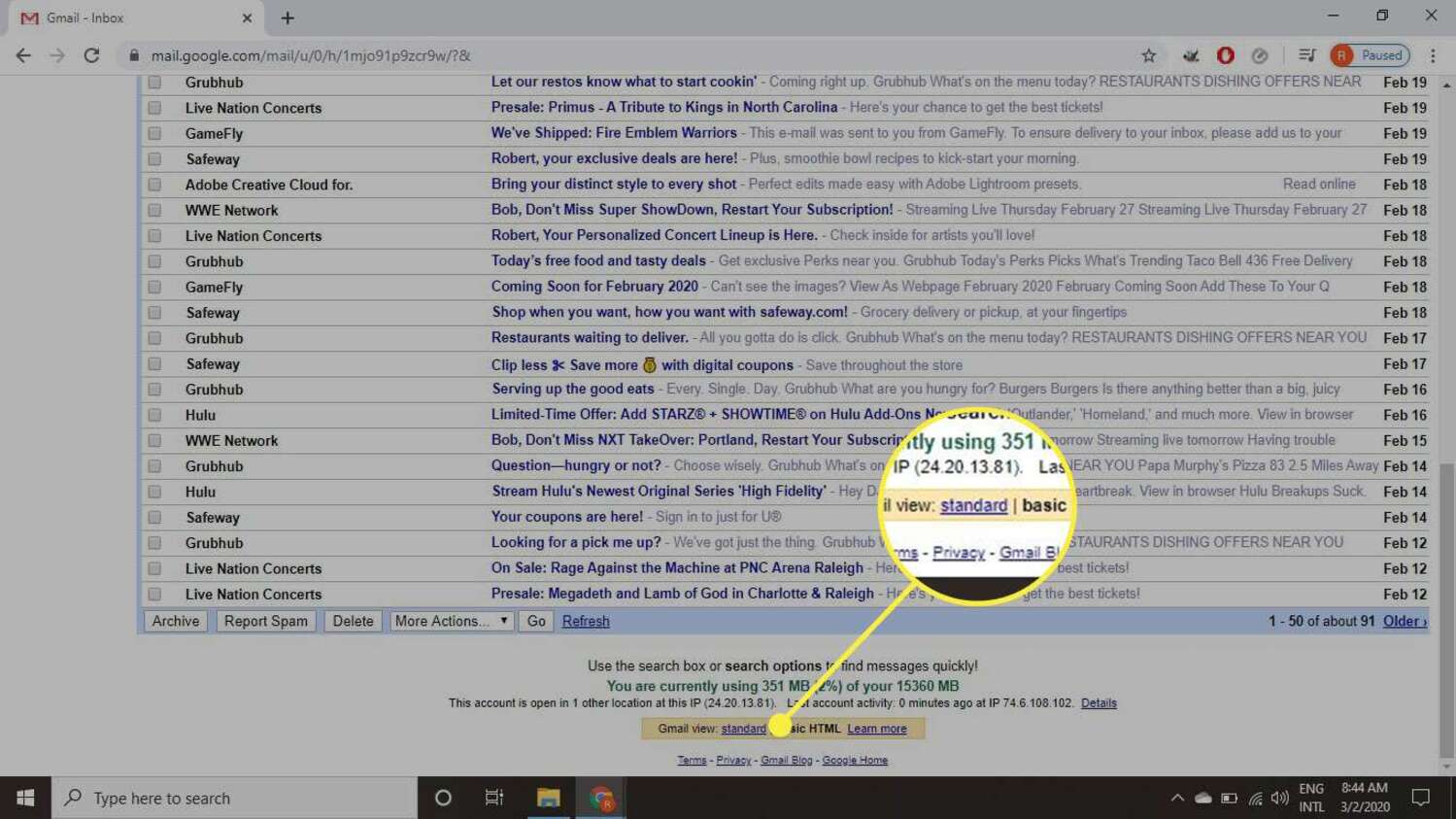Open the red Opera-style extension icon

[x=1226, y=55]
